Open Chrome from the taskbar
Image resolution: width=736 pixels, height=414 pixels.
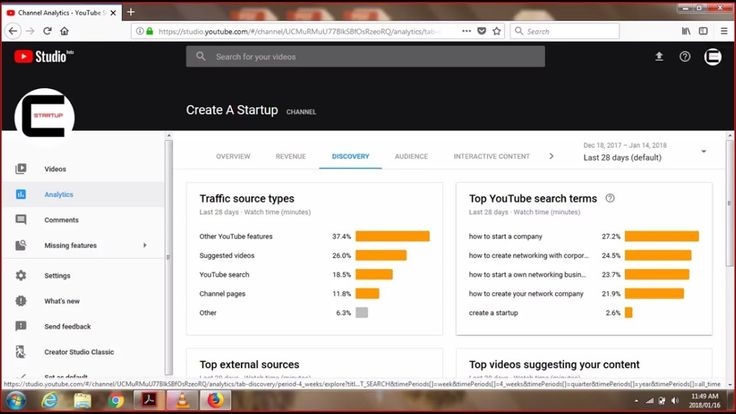[115, 401]
